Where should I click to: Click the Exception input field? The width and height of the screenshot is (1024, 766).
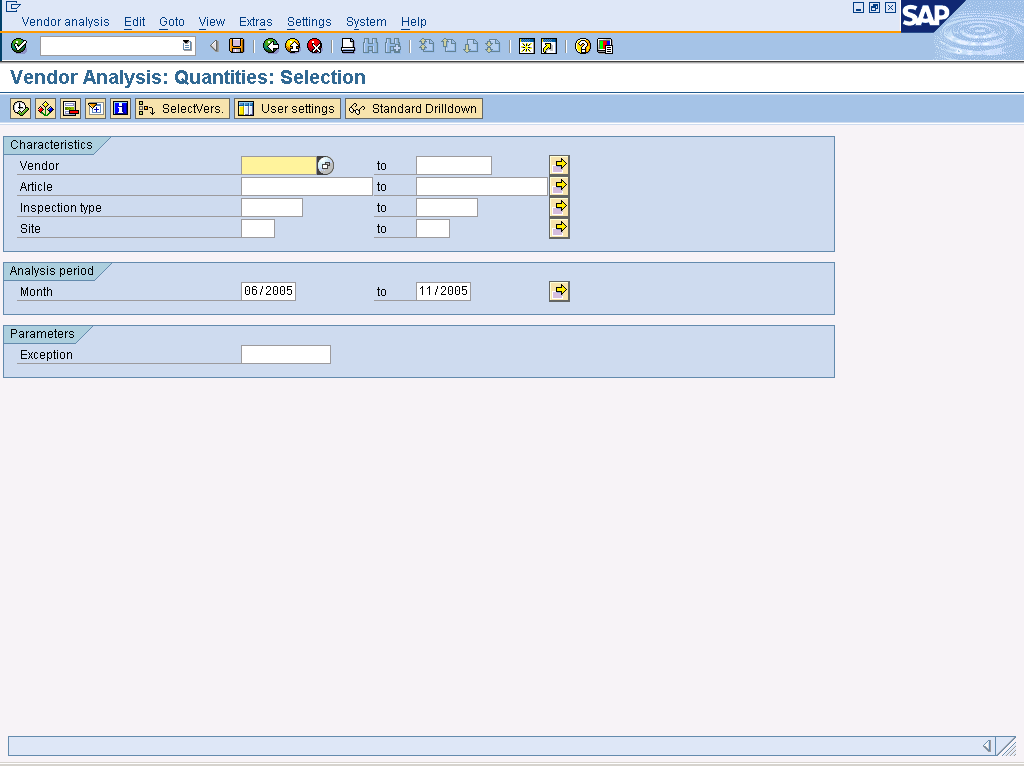[x=286, y=355]
